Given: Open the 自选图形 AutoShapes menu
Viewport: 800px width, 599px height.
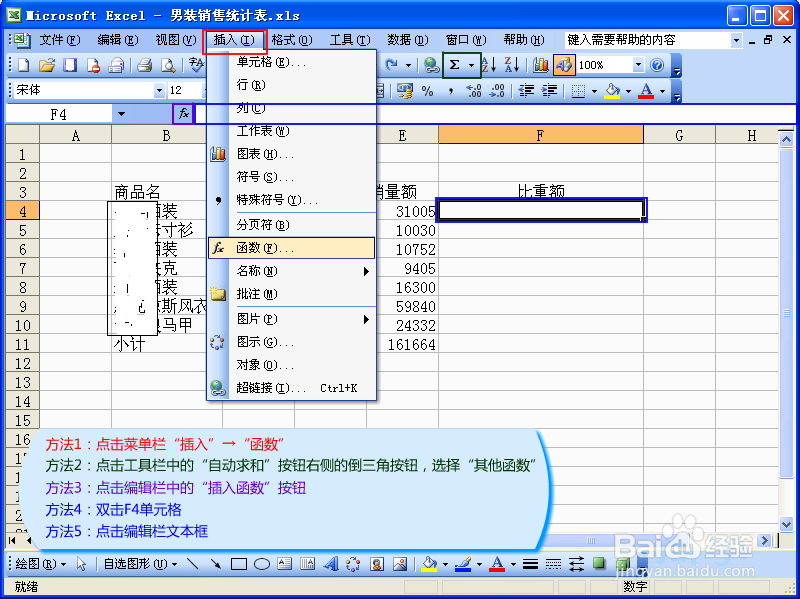Looking at the screenshot, I should point(140,564).
